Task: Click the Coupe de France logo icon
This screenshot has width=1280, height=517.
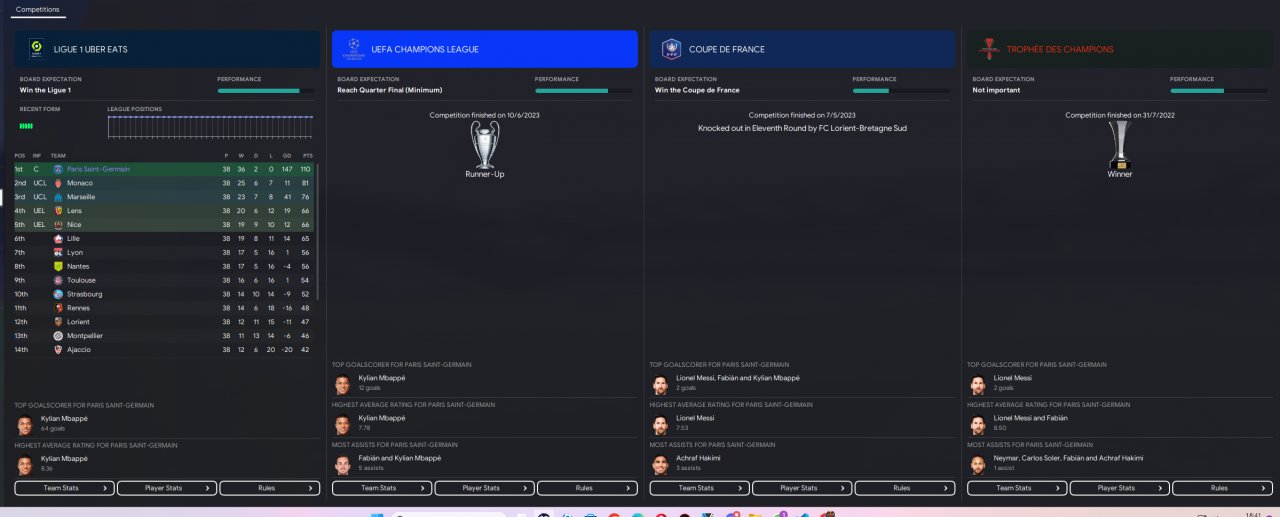Action: coord(671,49)
